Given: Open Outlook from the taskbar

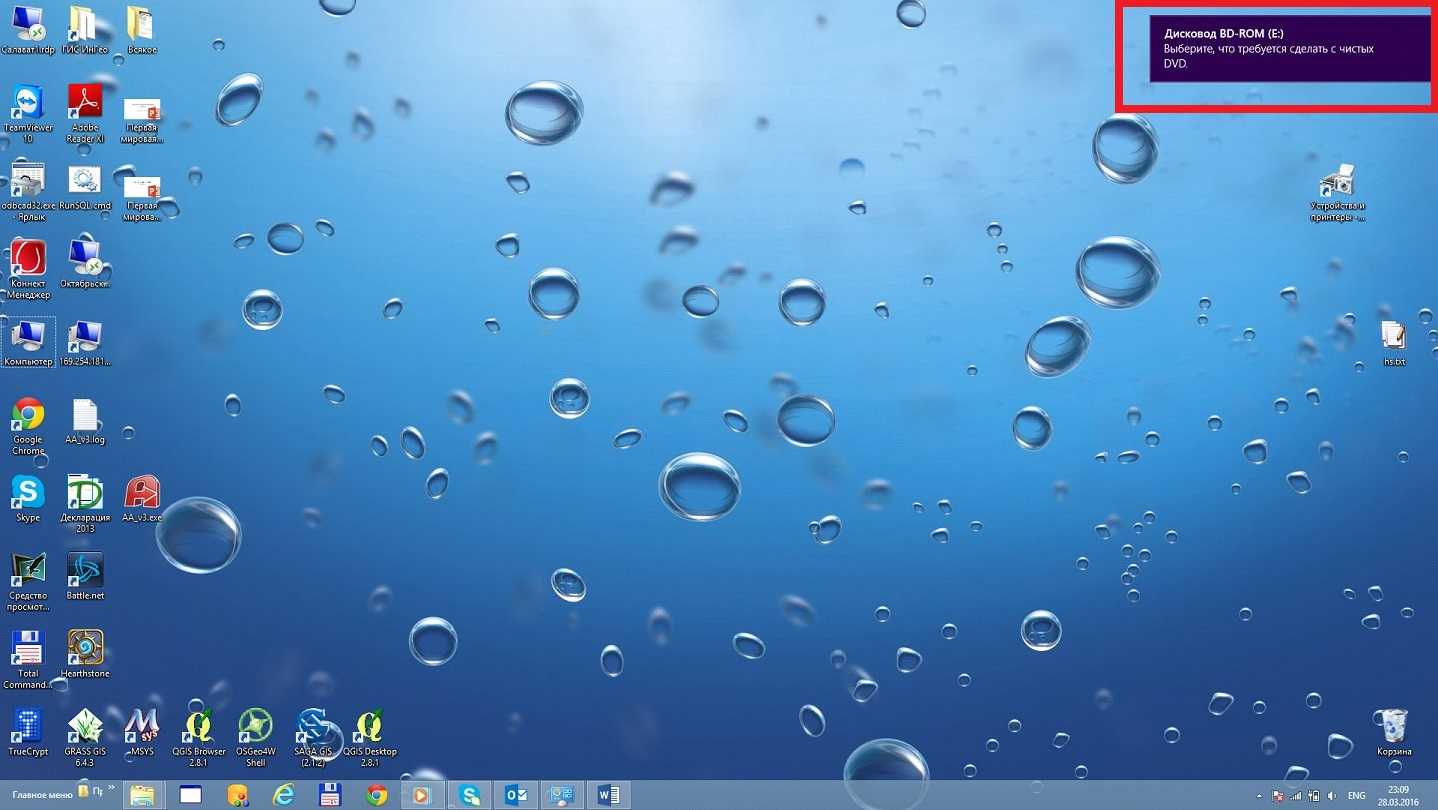Looking at the screenshot, I should [517, 795].
